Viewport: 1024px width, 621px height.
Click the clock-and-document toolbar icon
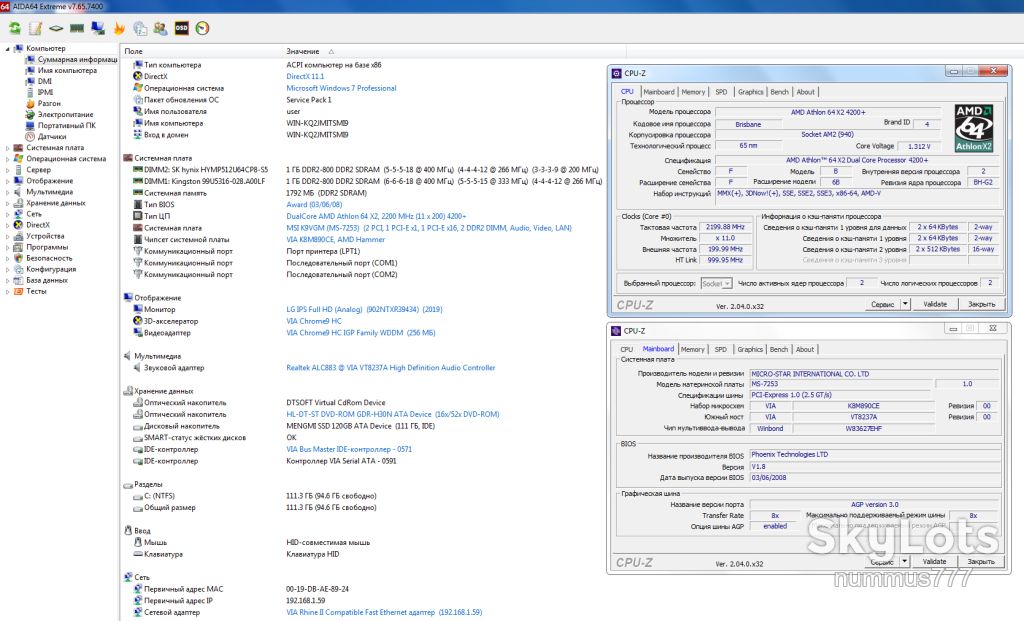[x=140, y=28]
